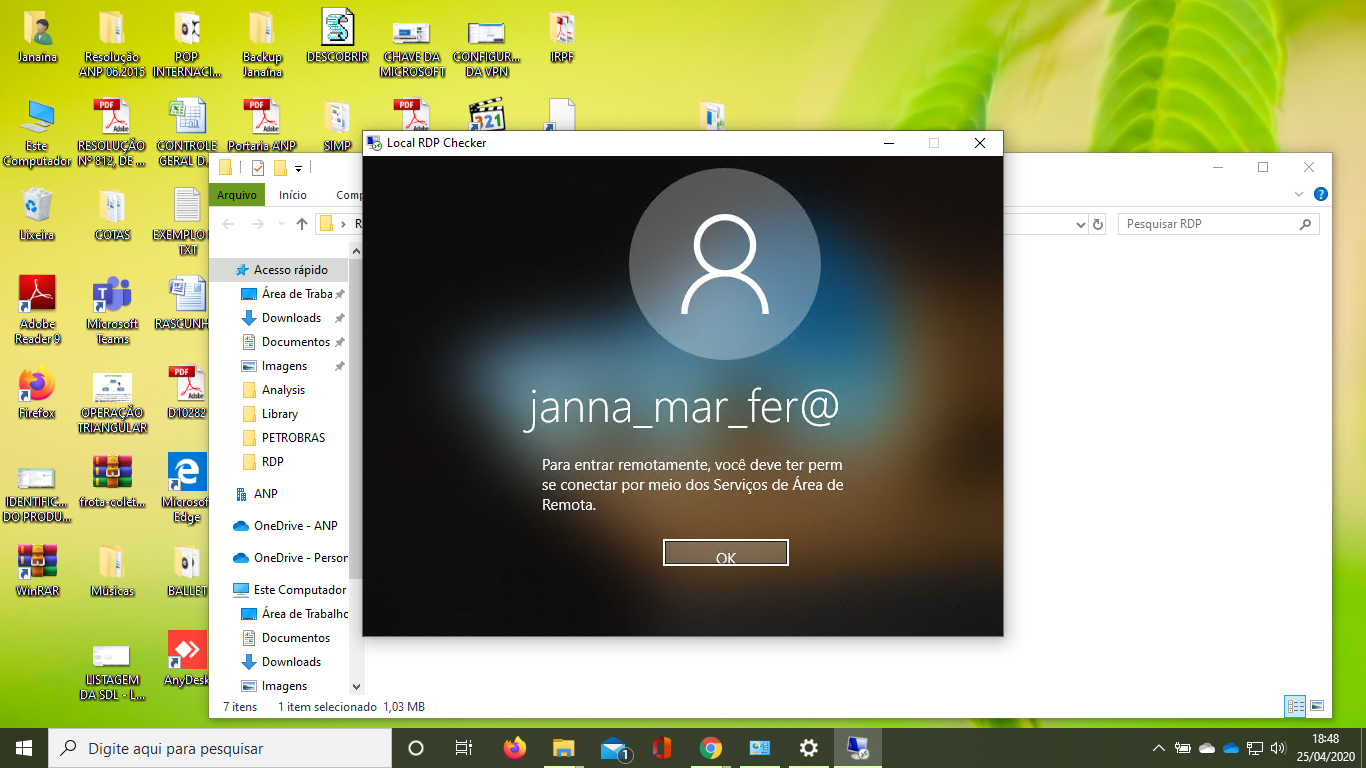This screenshot has width=1366, height=768.
Task: Open the Windows Start menu
Action: pyautogui.click(x=24, y=748)
